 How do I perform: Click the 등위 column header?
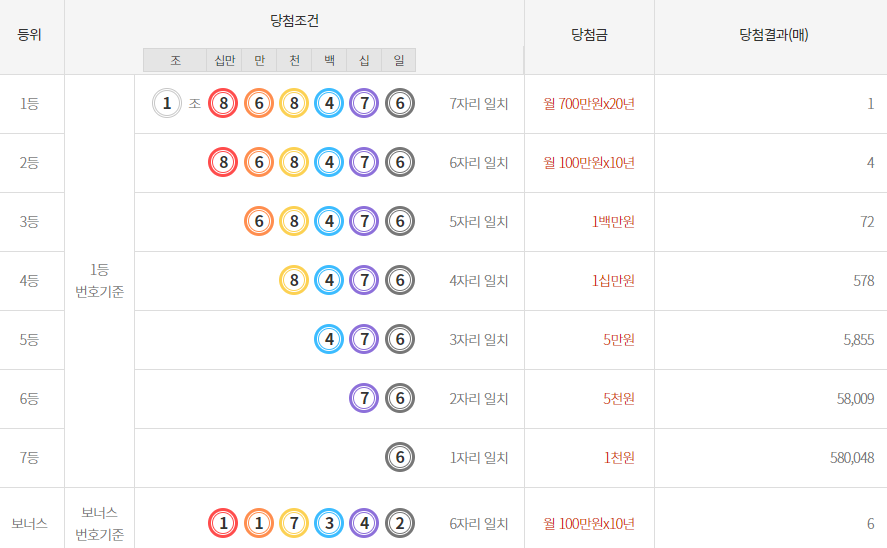pos(29,35)
